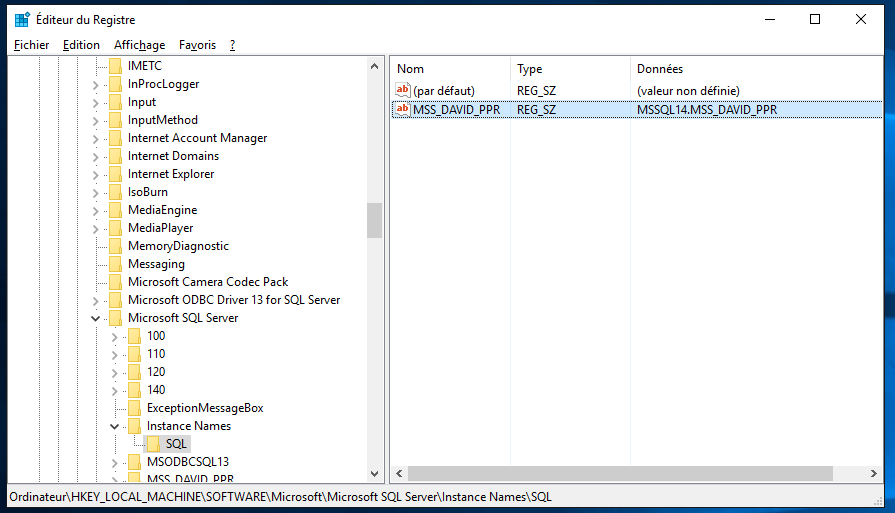Expand the MediaPlayer key
The height and width of the screenshot is (513, 895).
pos(95,229)
